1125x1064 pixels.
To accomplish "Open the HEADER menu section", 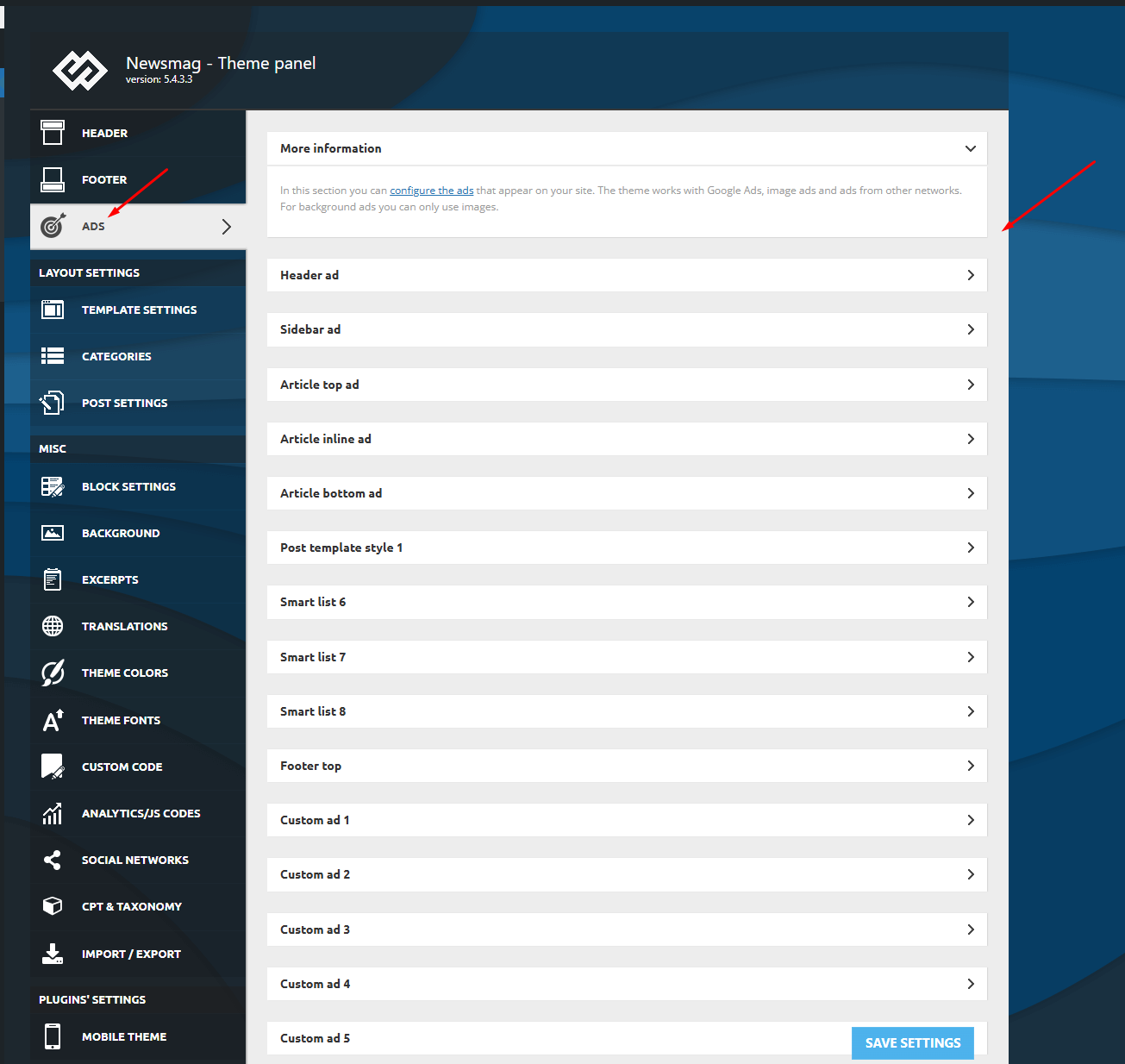I will pyautogui.click(x=138, y=133).
